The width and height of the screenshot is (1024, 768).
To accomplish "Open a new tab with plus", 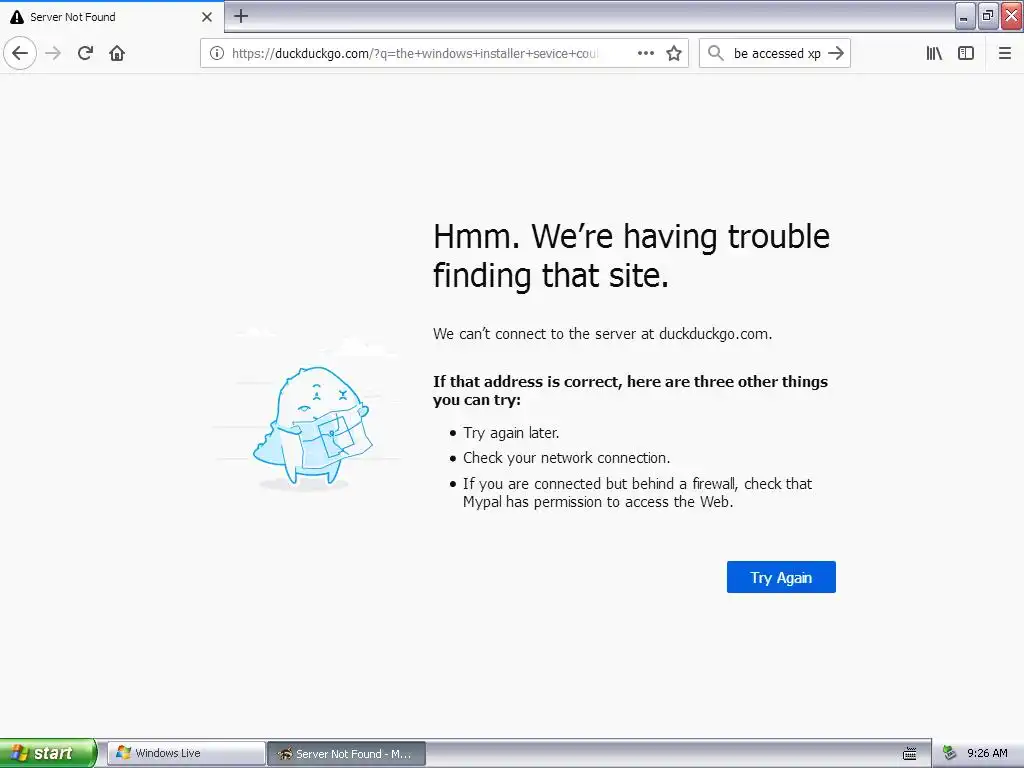I will (x=241, y=16).
